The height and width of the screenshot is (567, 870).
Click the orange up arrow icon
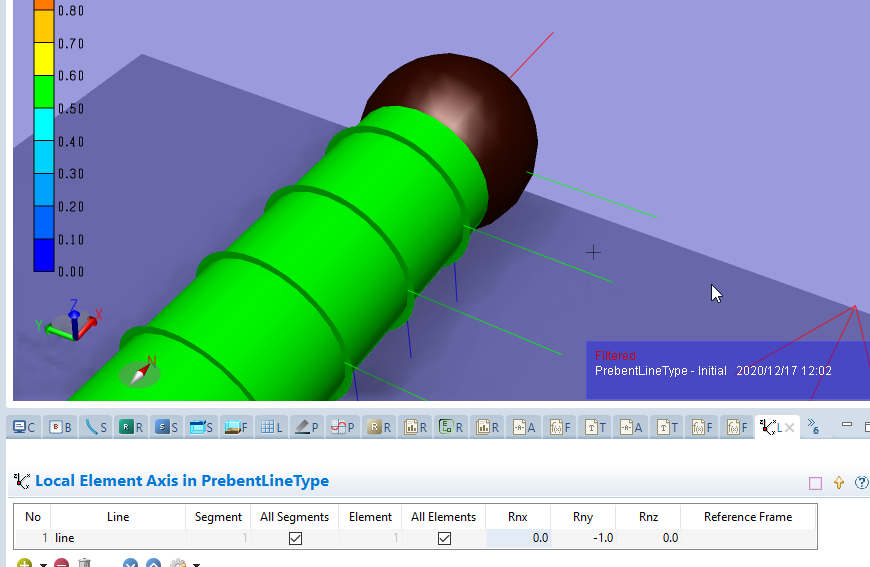pos(839,482)
